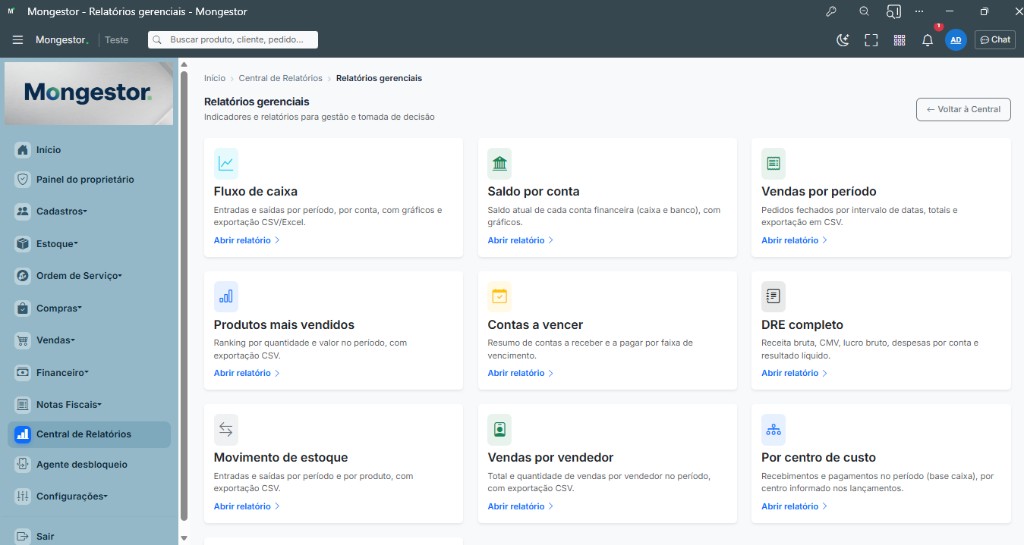Open the title bar three-dots menu

click(920, 12)
